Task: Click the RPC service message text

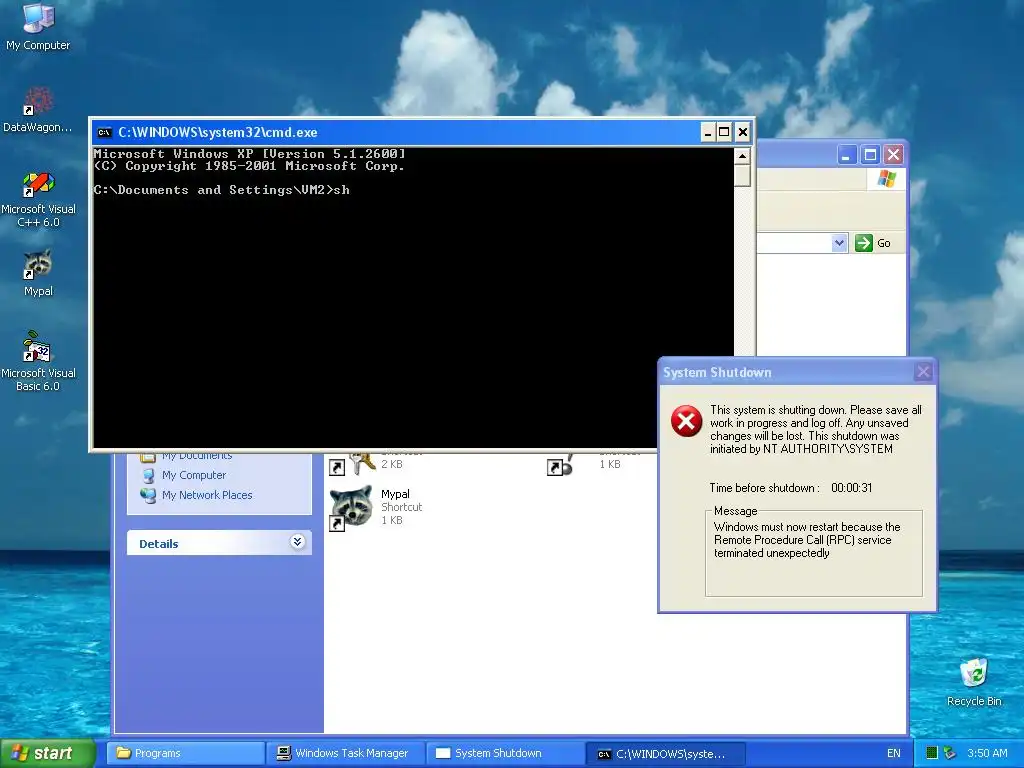Action: coord(807,540)
